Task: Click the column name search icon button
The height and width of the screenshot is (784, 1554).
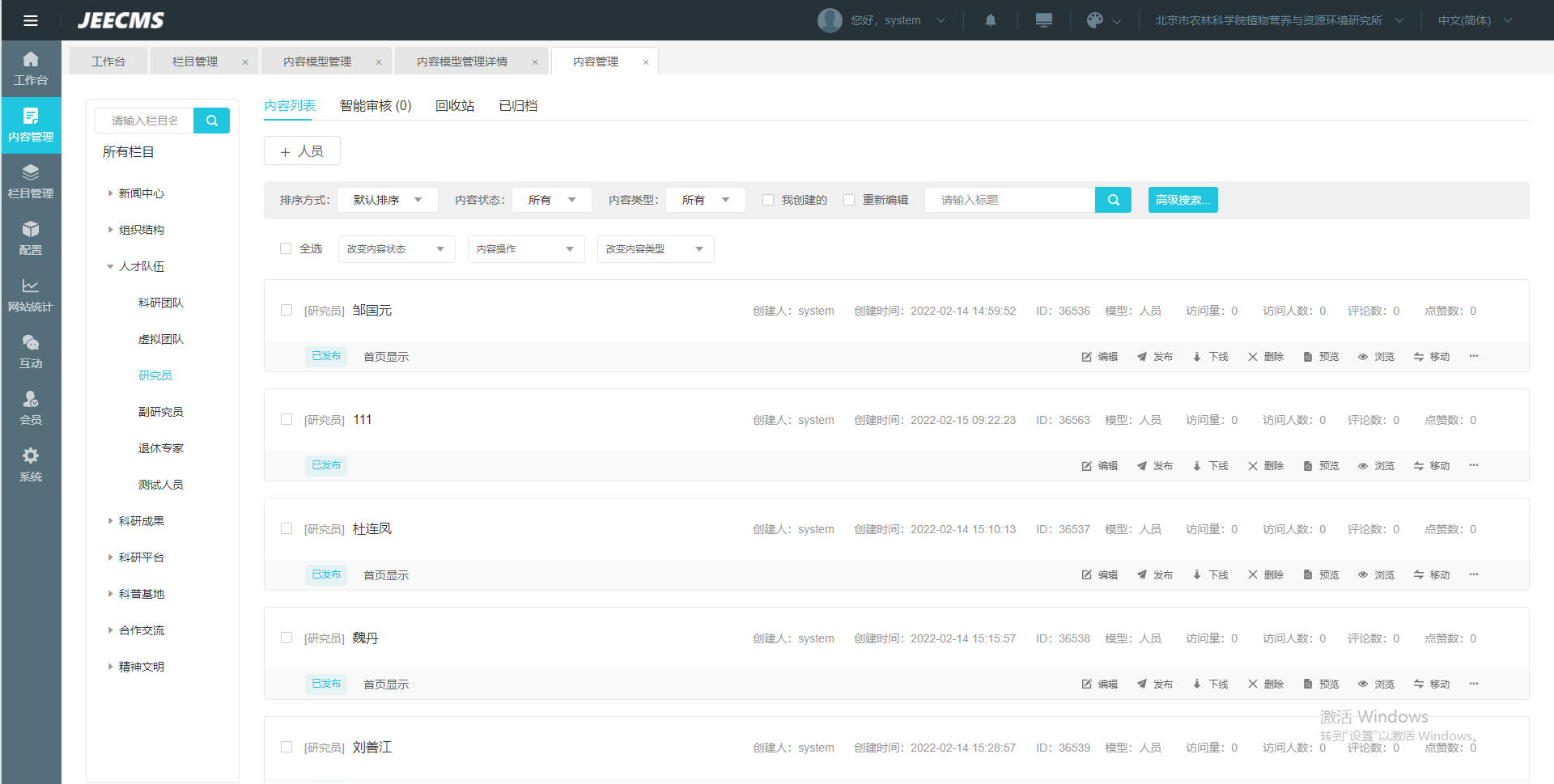Action: 212,121
